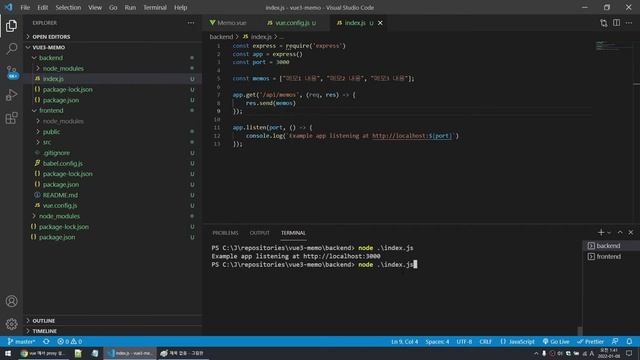
Task: Expand the Timeline section
Action: click(112, 331)
